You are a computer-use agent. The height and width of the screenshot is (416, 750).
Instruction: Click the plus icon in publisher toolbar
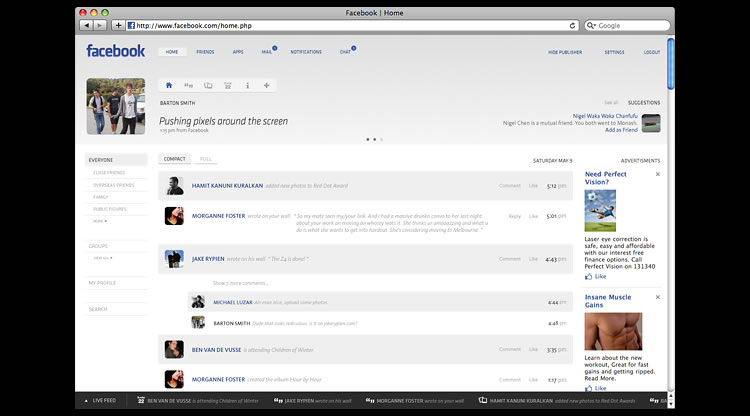pos(266,85)
